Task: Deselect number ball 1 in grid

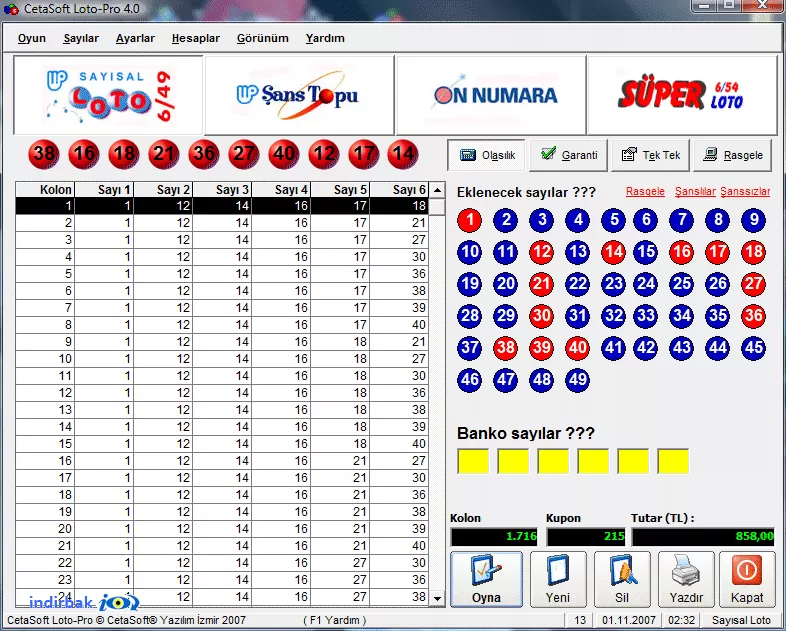Action: (x=470, y=220)
